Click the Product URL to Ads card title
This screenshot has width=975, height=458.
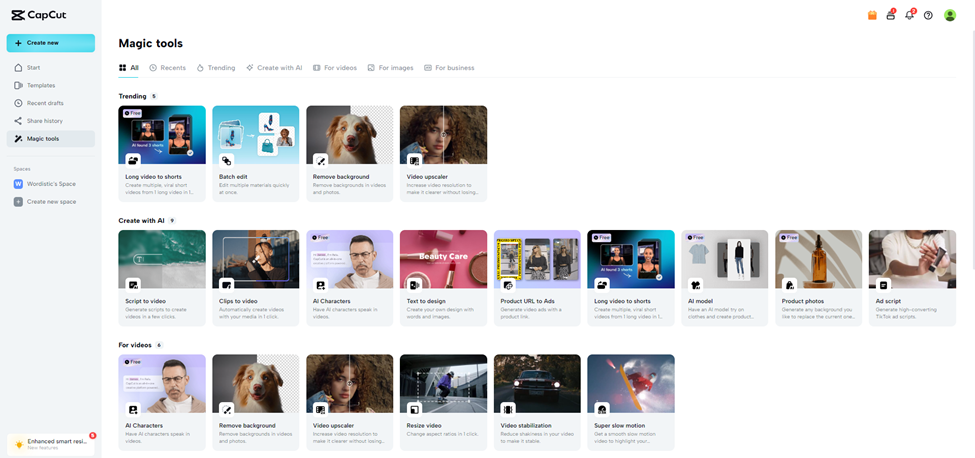pyautogui.click(x=527, y=301)
